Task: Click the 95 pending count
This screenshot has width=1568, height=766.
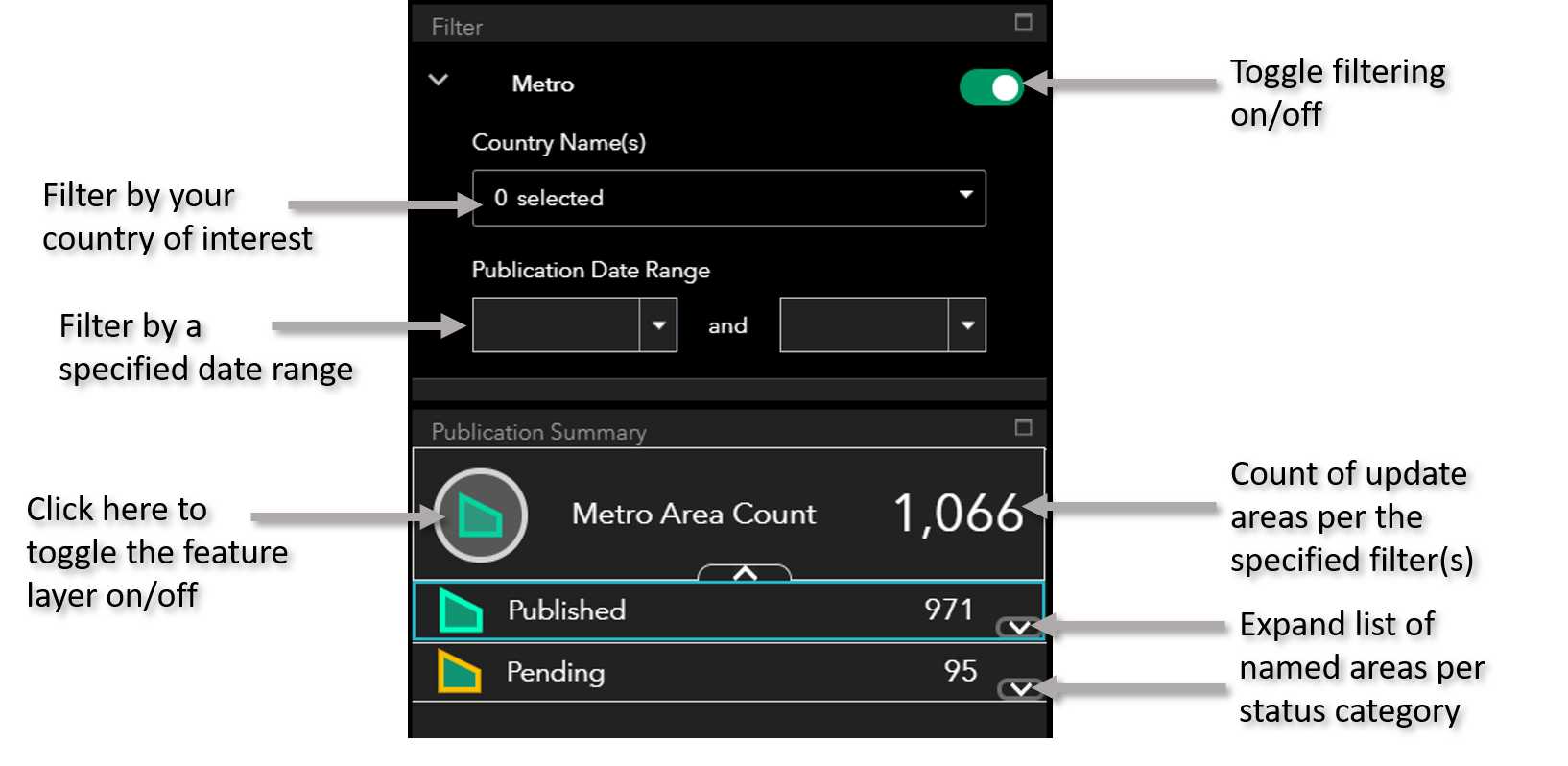Action: tap(961, 671)
